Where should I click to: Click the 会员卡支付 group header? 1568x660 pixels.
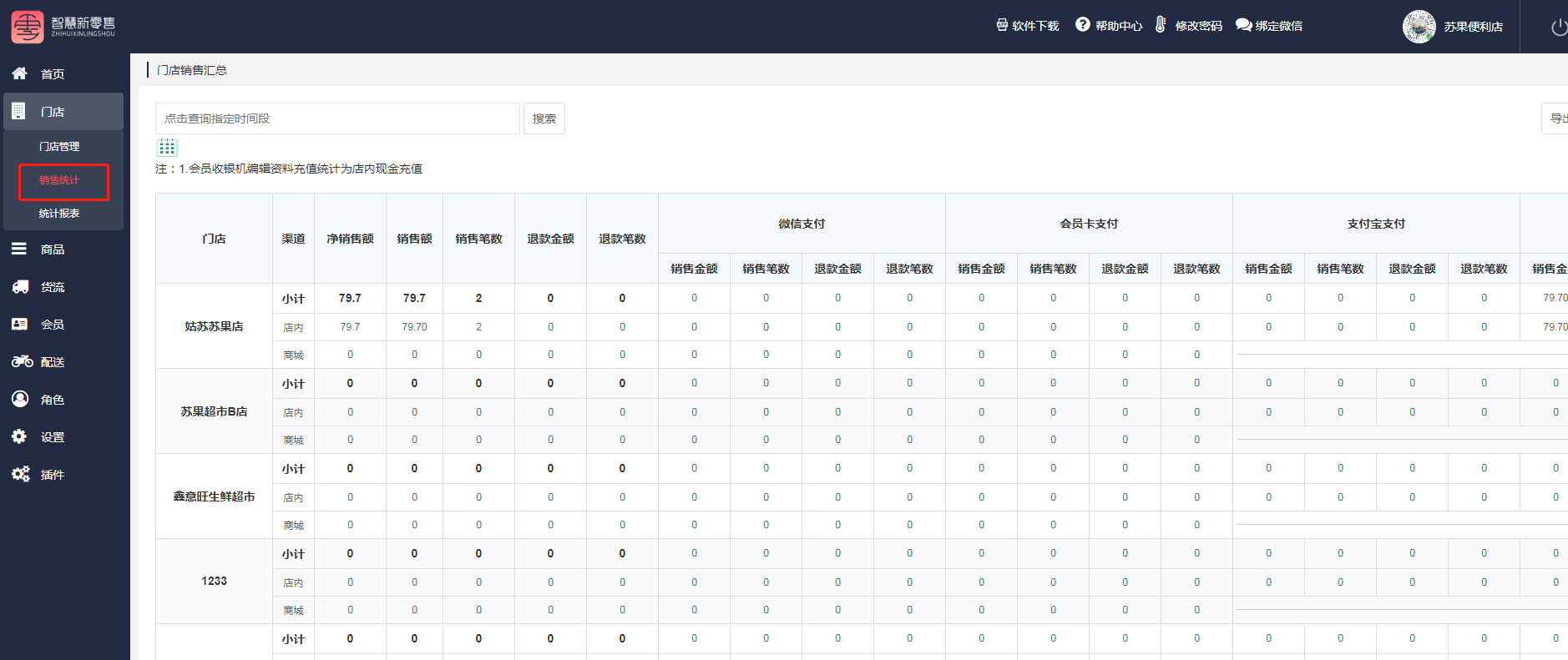coord(1089,224)
